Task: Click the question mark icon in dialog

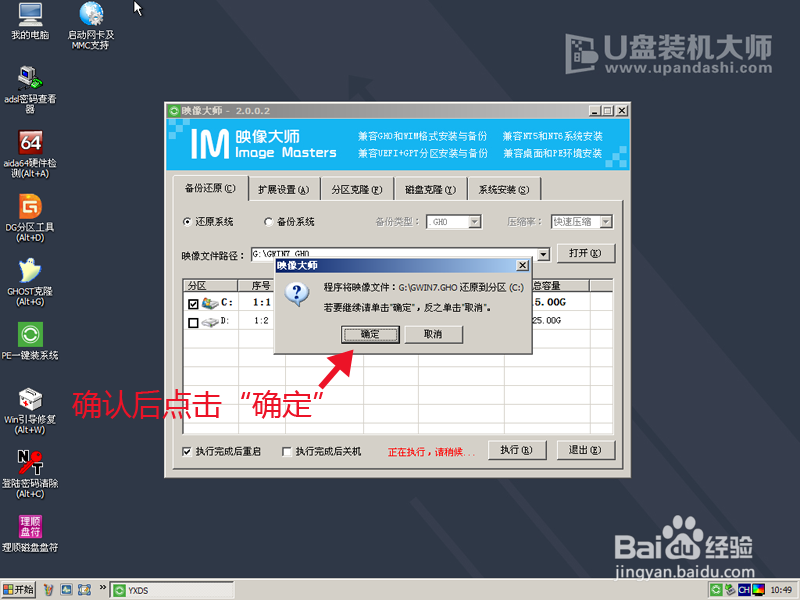Action: [x=296, y=295]
